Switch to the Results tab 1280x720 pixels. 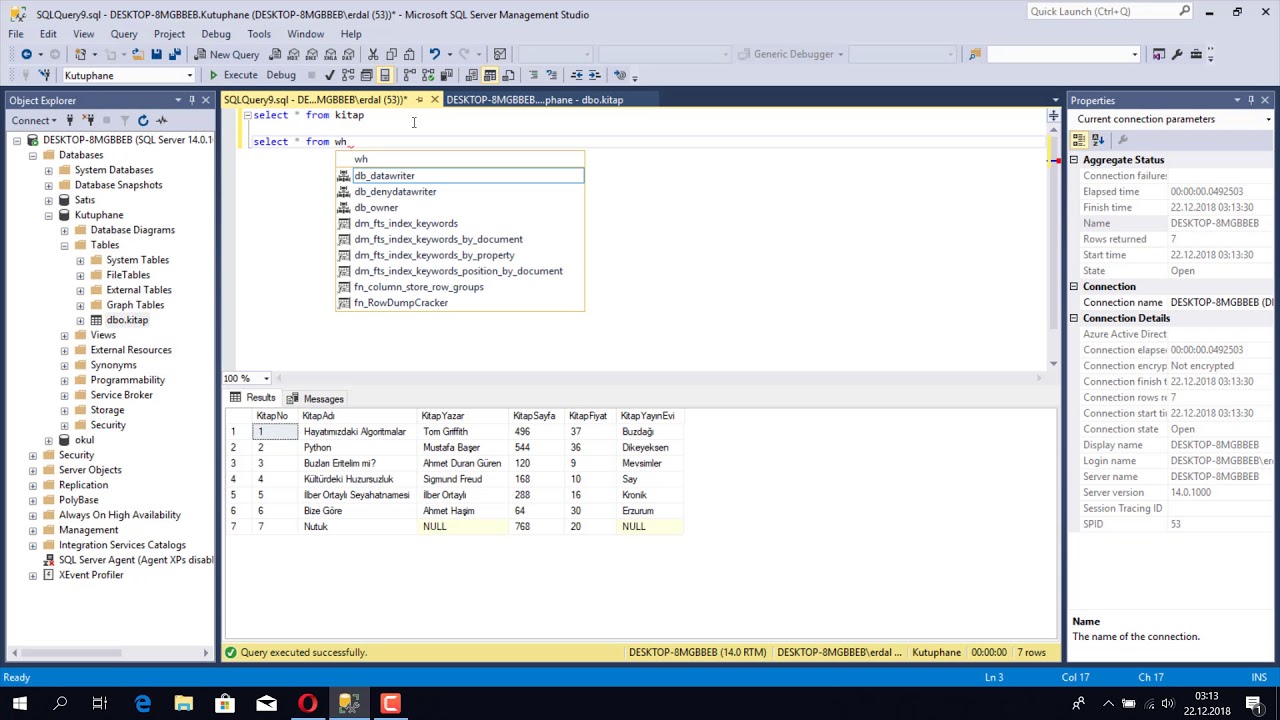point(254,398)
